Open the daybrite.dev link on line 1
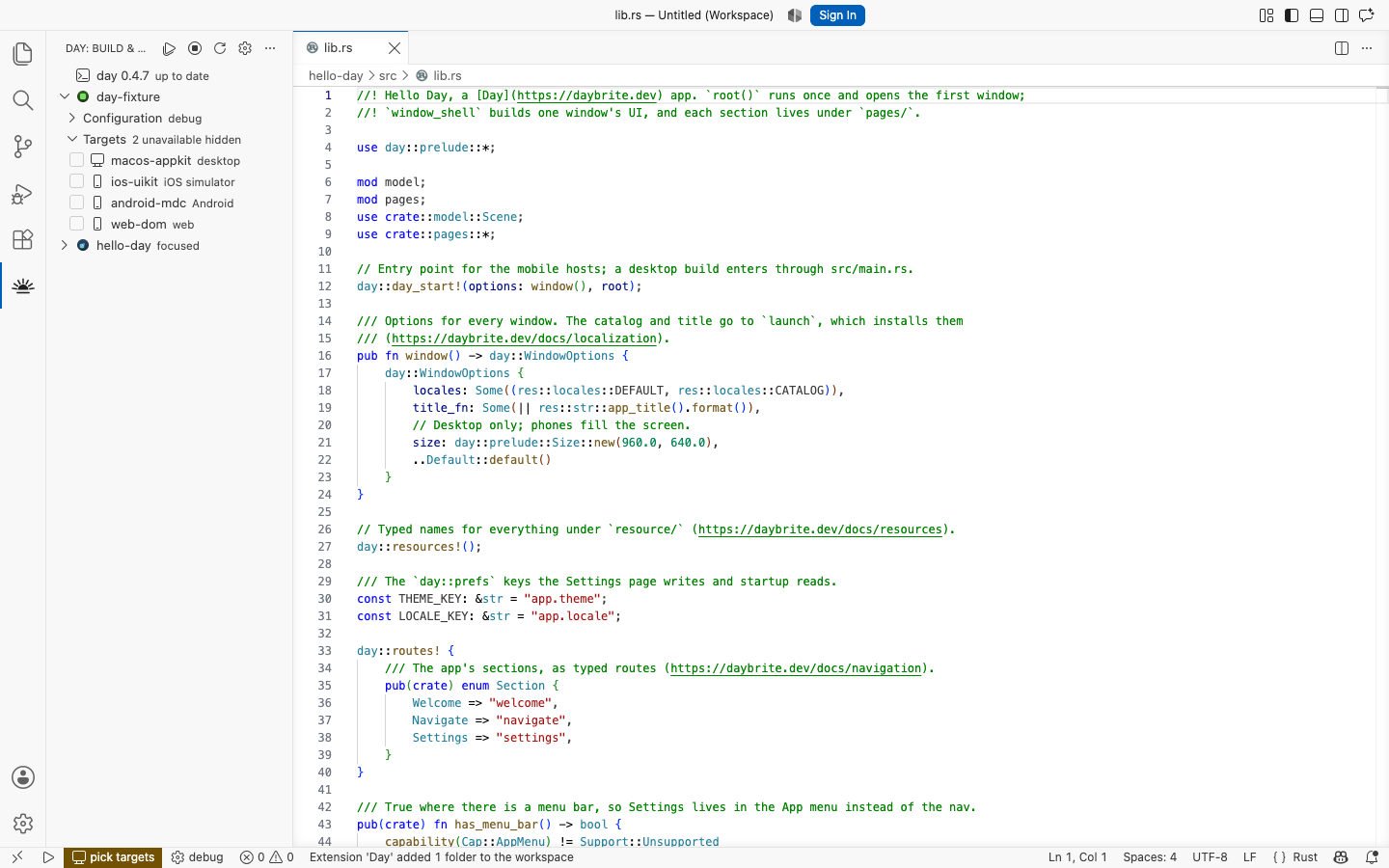Image resolution: width=1389 pixels, height=868 pixels. pyautogui.click(x=587, y=95)
